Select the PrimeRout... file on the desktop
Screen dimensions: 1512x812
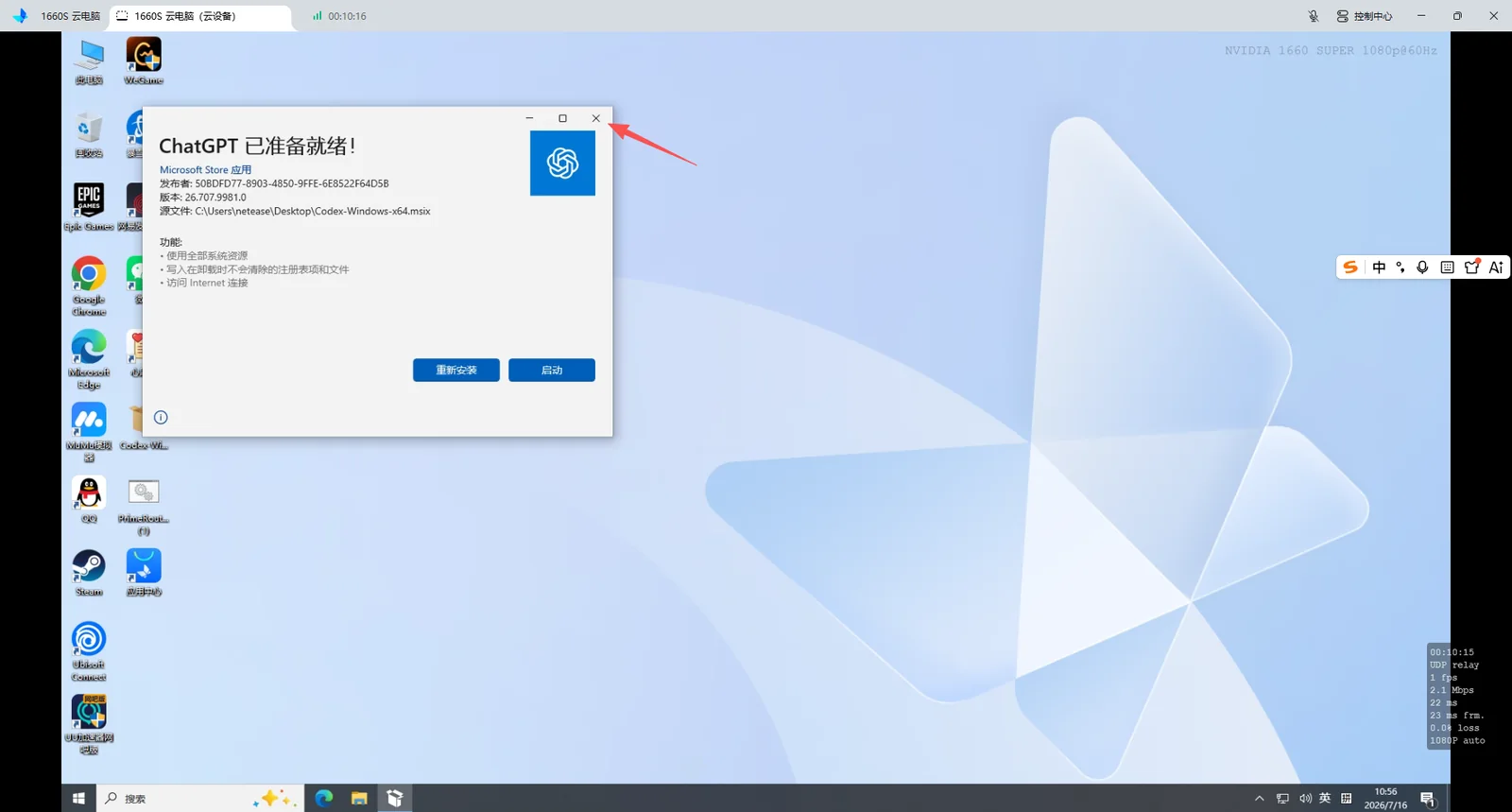[144, 506]
